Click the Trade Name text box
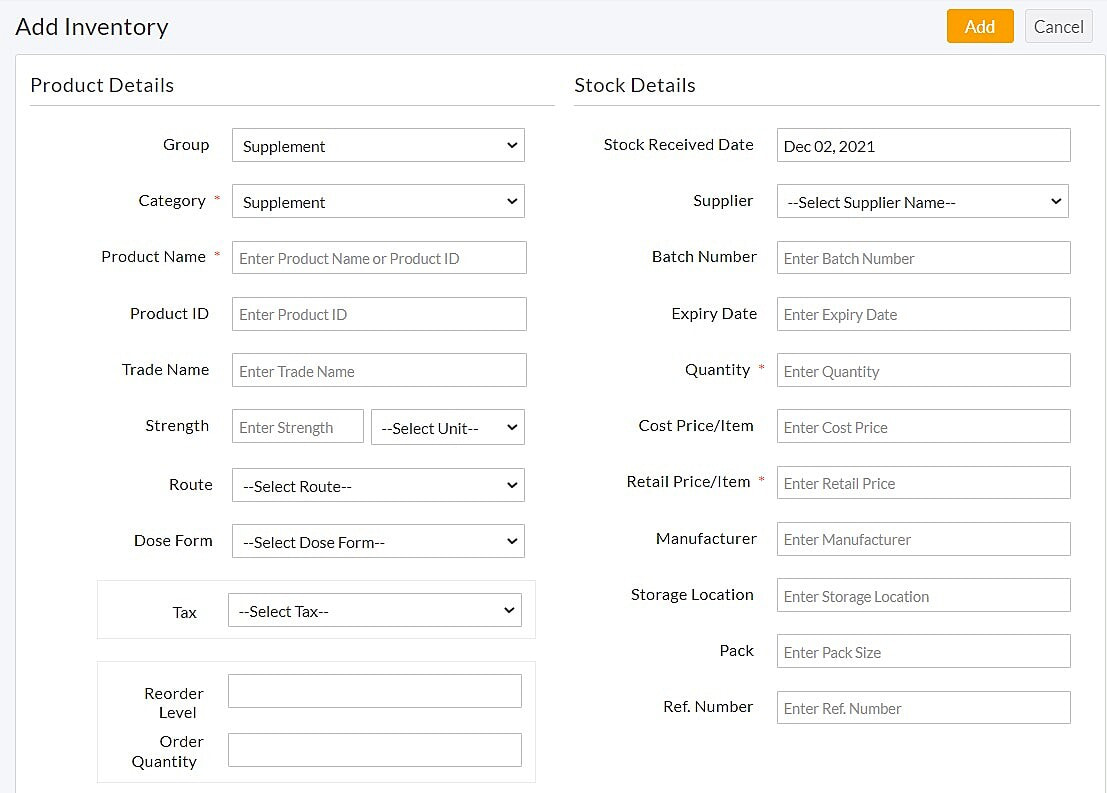The width and height of the screenshot is (1107, 793). (379, 371)
